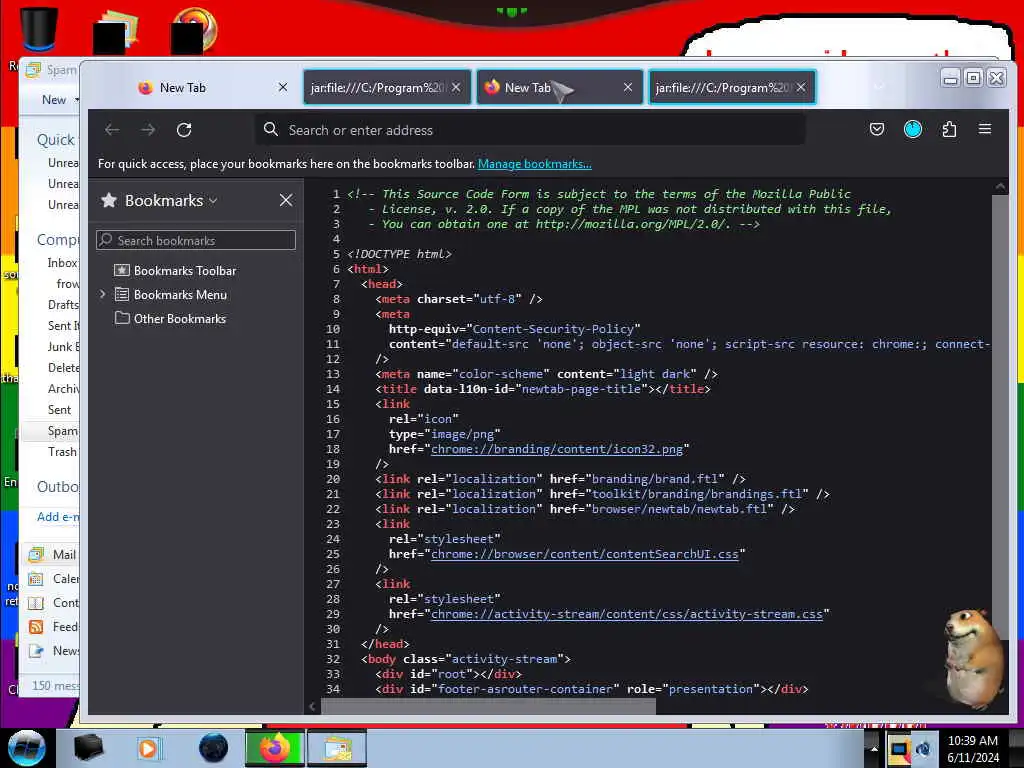1024x768 pixels.
Task: Open Outbox in mail window
Action: pyautogui.click(x=58, y=487)
